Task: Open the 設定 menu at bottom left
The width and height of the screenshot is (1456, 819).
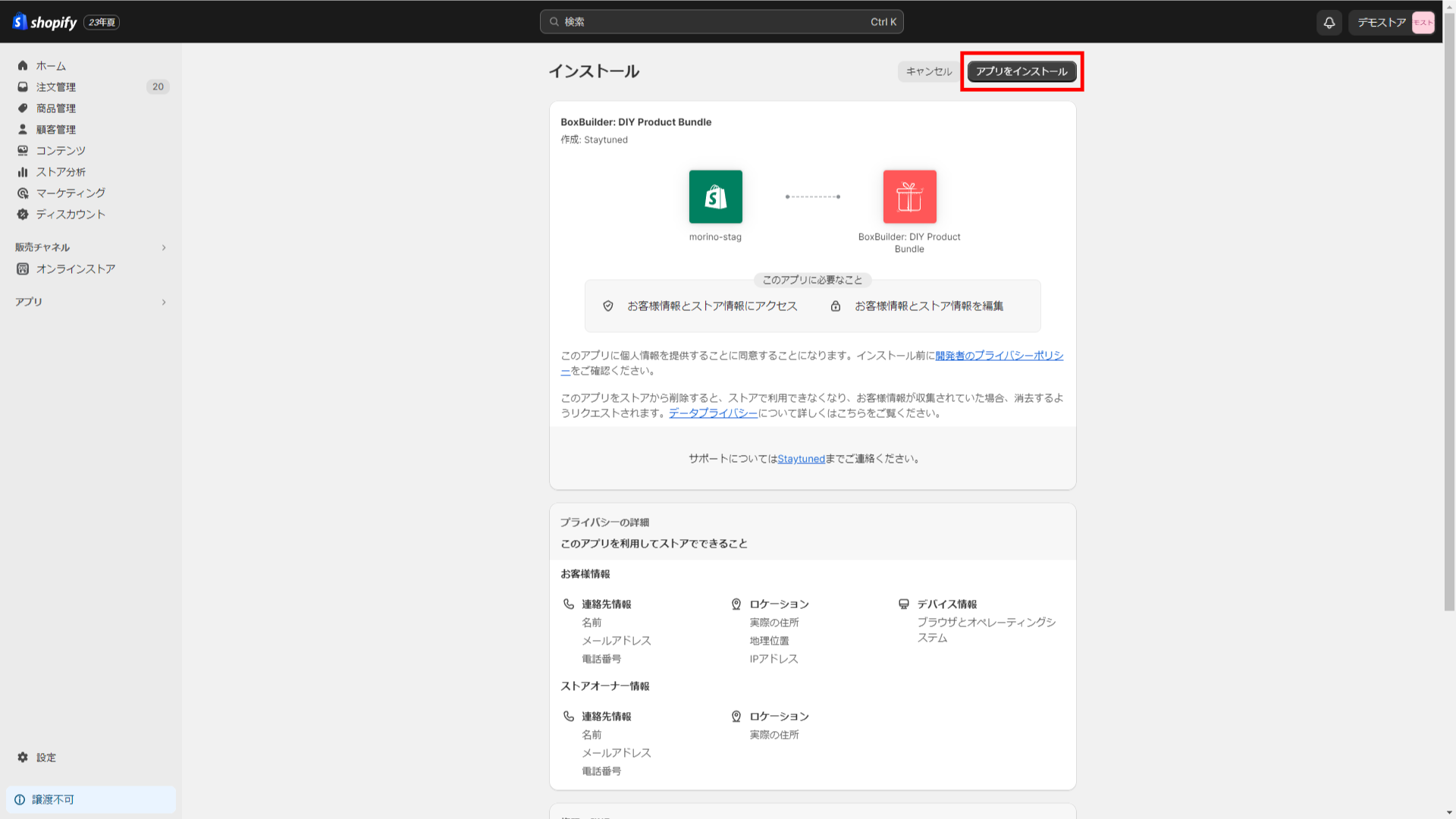Action: pyautogui.click(x=45, y=757)
